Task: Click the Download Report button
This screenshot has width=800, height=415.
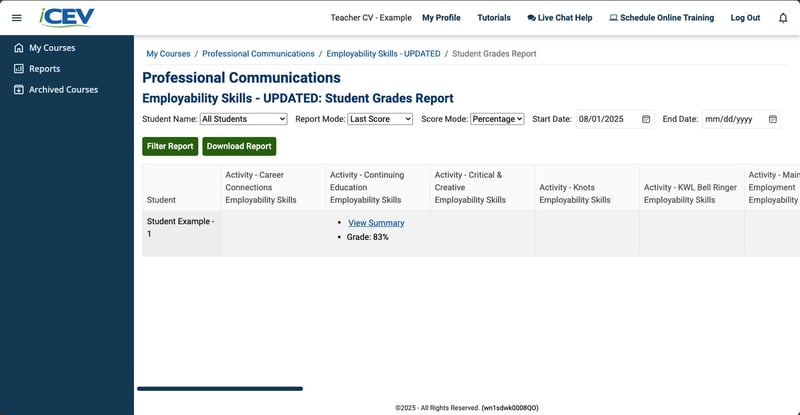Action: tap(239, 146)
